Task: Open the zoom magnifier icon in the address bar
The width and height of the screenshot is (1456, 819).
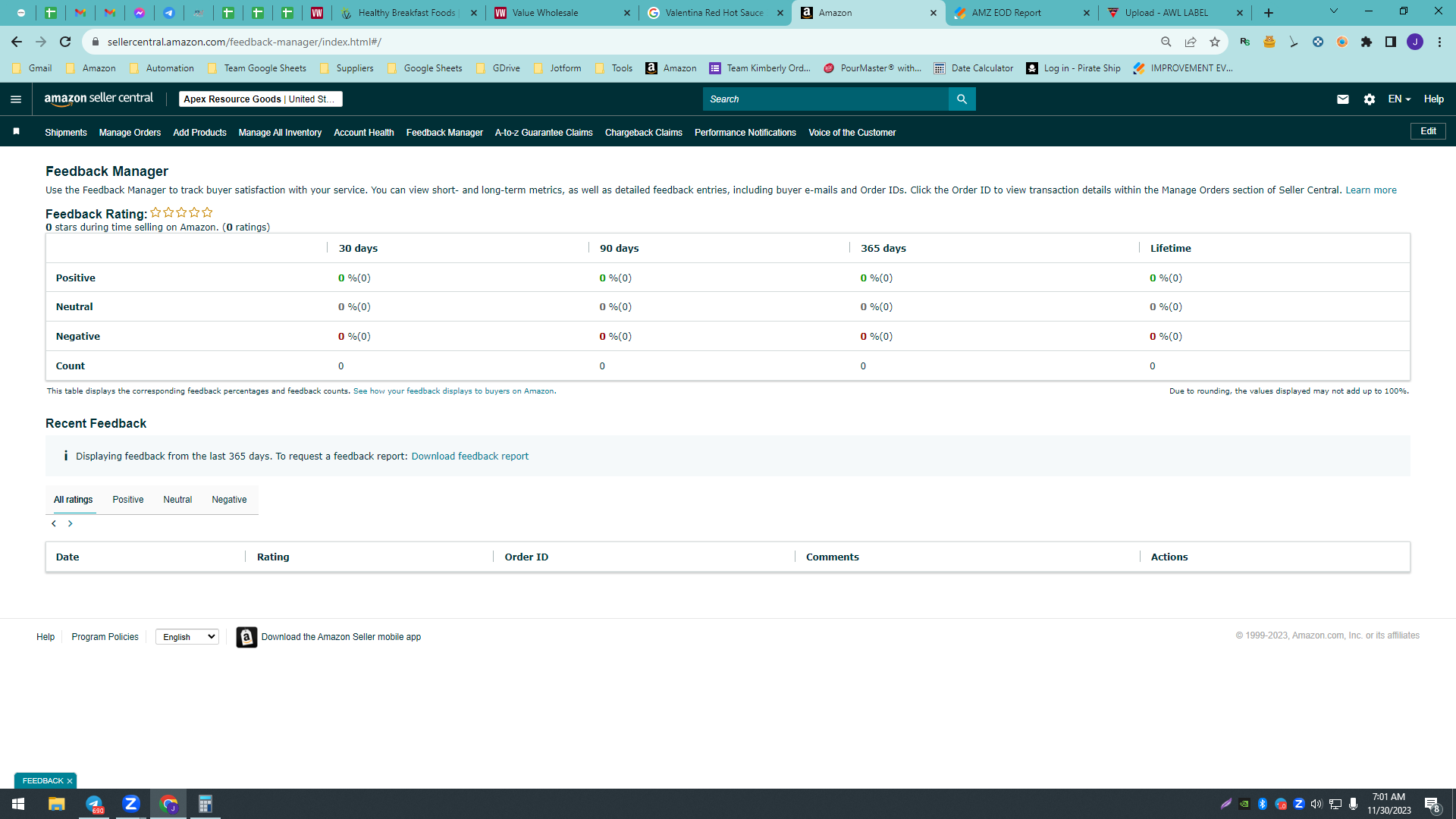Action: point(1166,42)
